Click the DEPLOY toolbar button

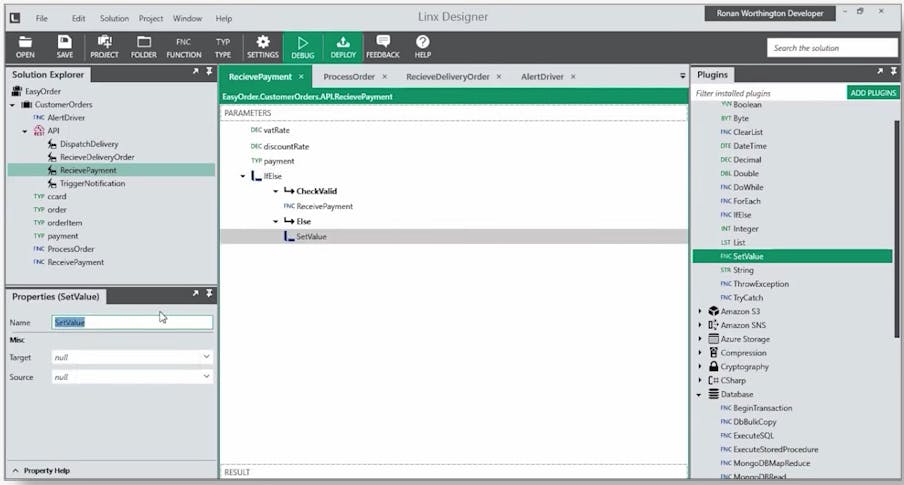click(343, 47)
